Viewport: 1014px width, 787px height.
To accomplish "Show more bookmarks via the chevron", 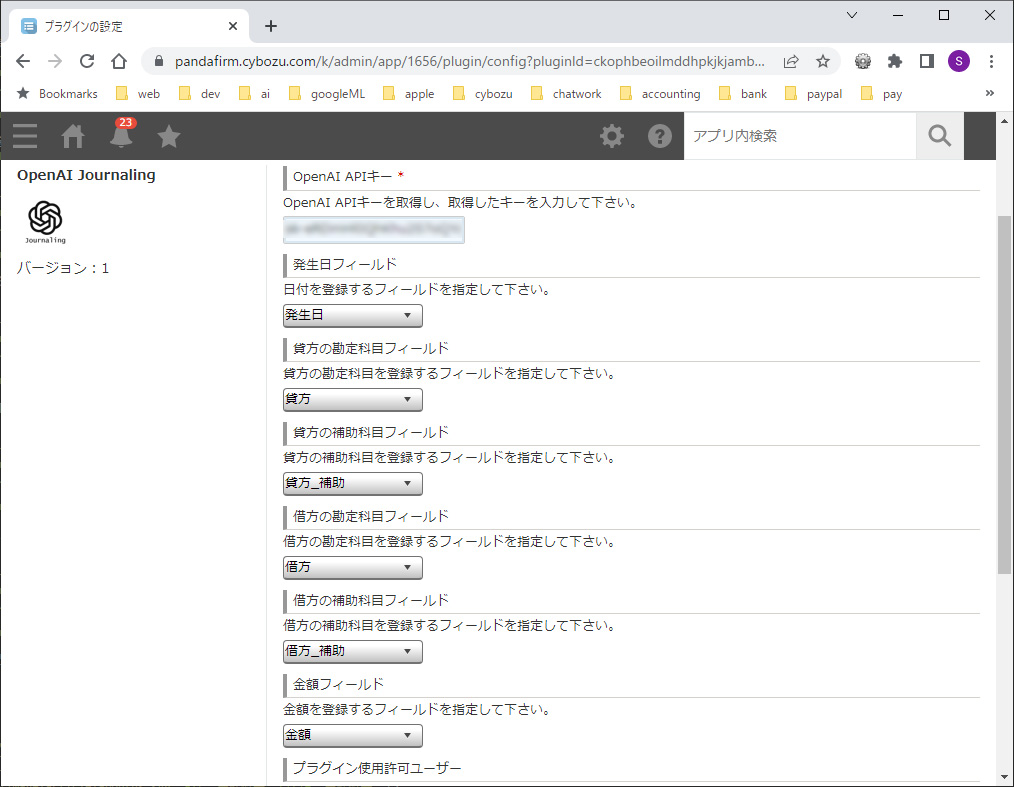I will click(989, 93).
